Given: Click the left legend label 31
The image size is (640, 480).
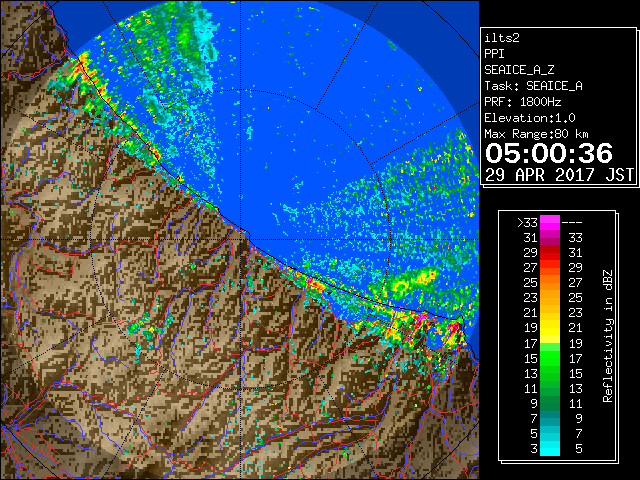Looking at the screenshot, I should [x=530, y=238].
